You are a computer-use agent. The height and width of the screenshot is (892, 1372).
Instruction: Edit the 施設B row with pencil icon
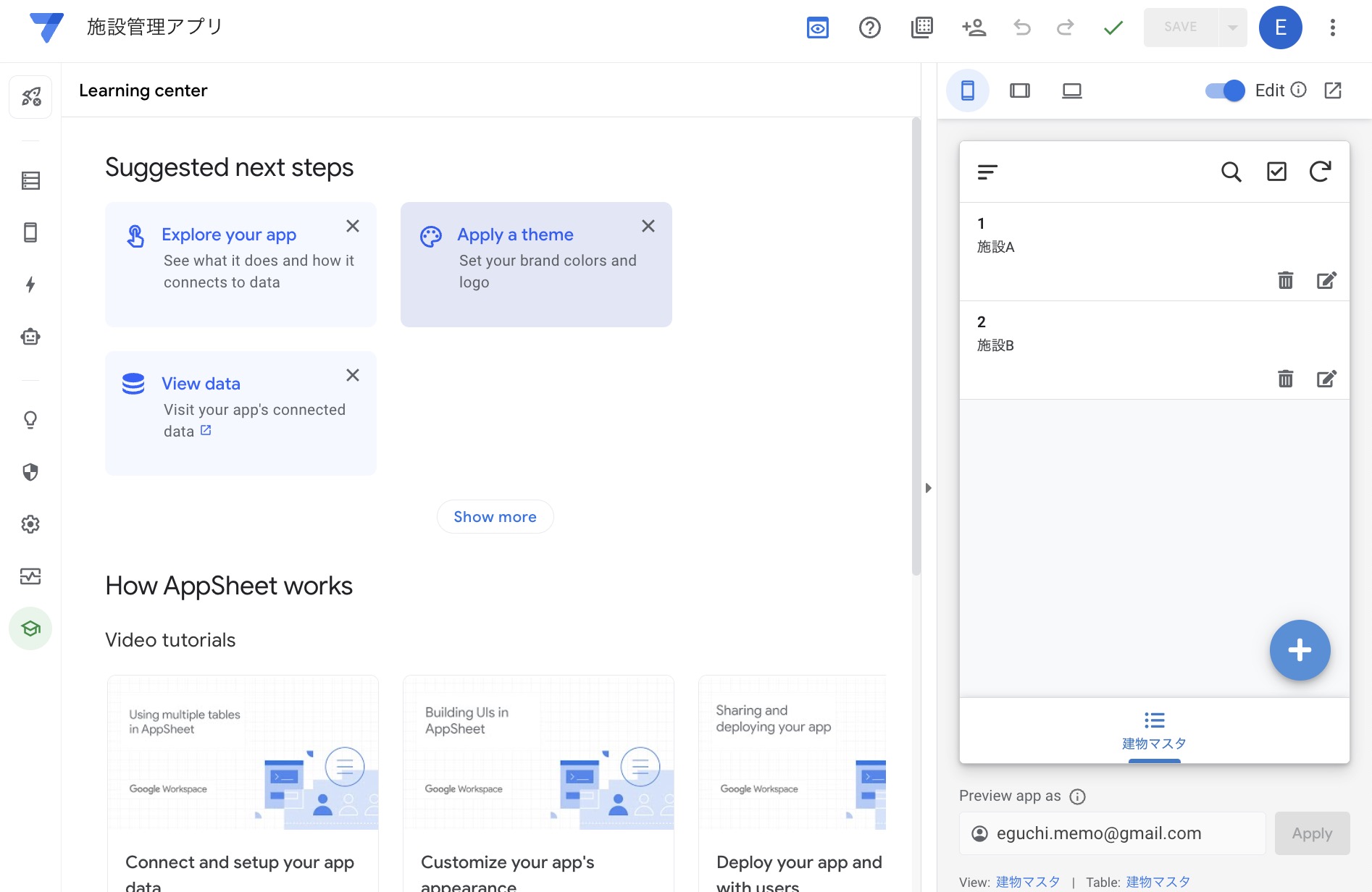pos(1326,379)
